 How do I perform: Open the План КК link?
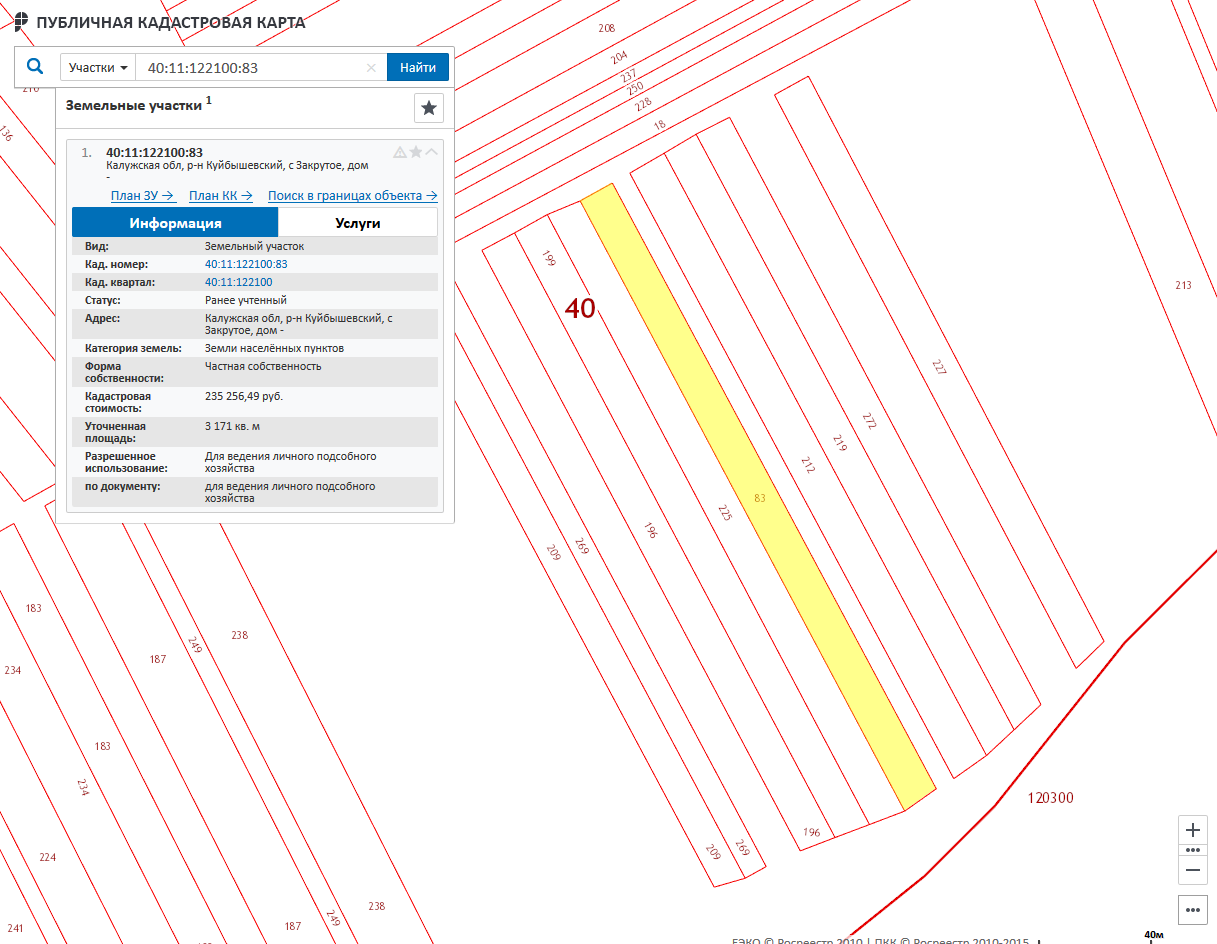[x=220, y=196]
